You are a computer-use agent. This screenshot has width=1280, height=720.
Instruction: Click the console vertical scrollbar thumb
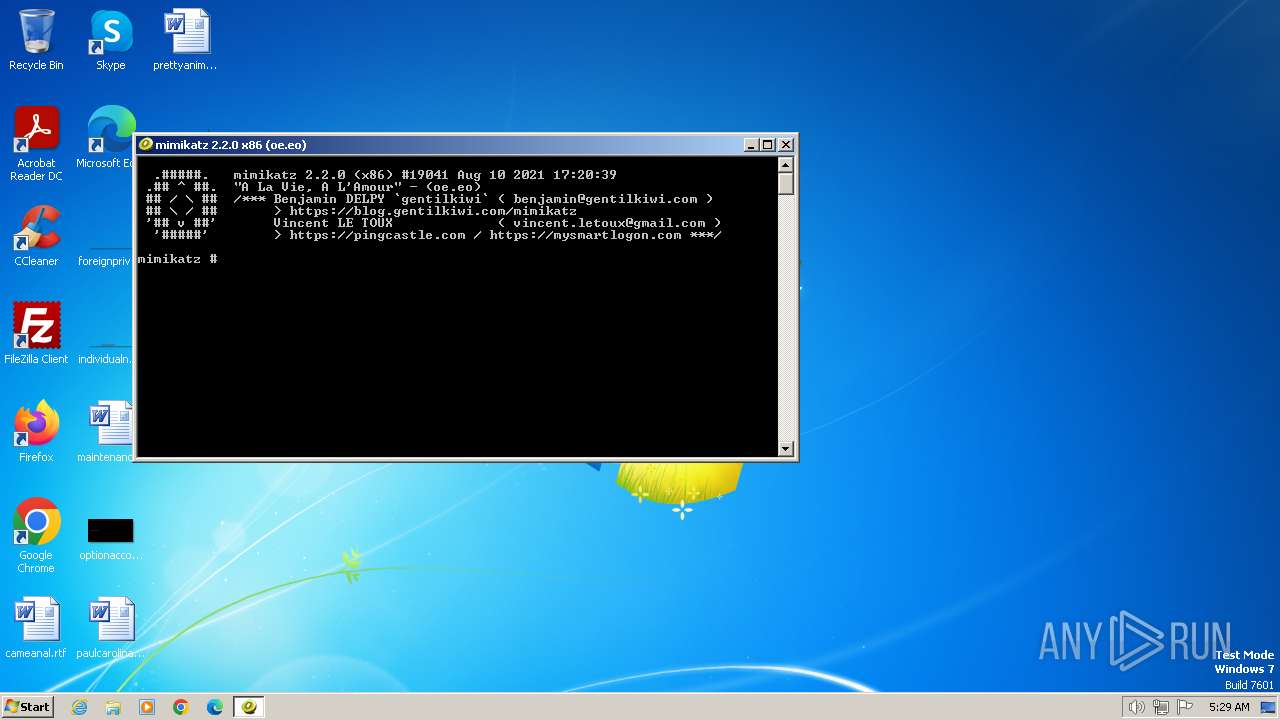(x=786, y=184)
